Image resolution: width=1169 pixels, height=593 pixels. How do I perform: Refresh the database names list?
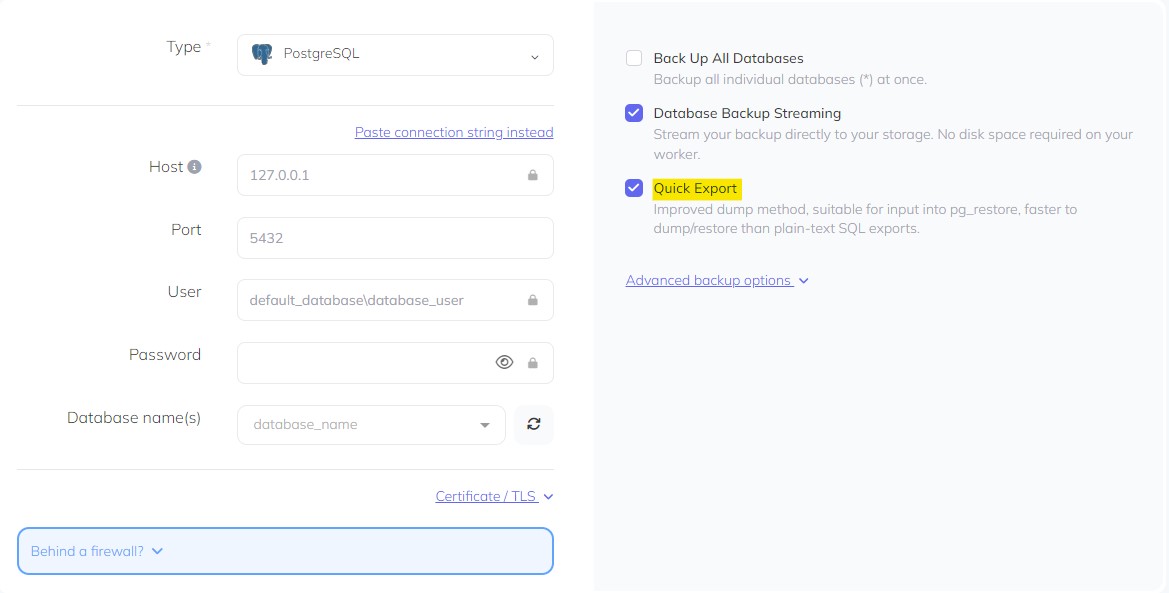click(x=534, y=424)
